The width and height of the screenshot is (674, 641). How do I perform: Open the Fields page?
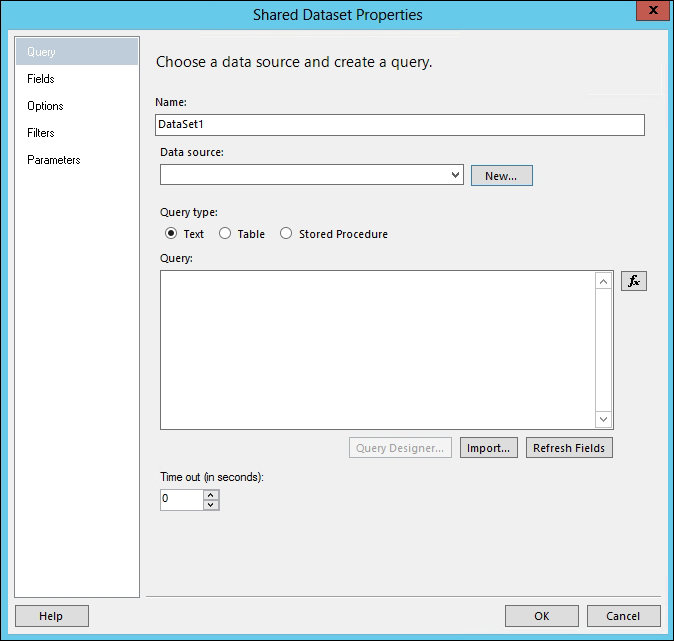coord(41,79)
